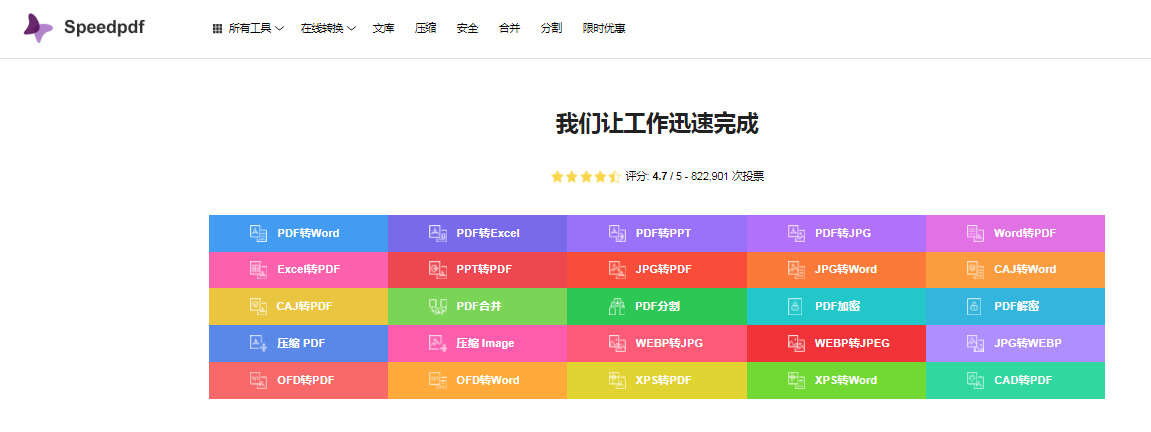
Task: Click the Word转PDF tile icon
Action: [976, 233]
